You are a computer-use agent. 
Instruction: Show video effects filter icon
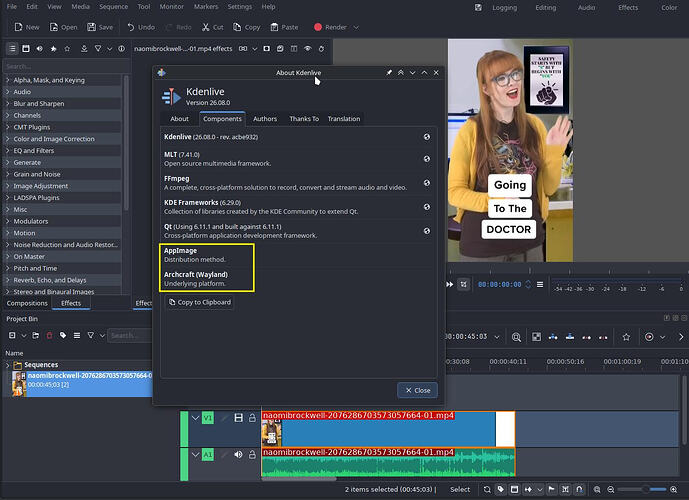[26, 49]
